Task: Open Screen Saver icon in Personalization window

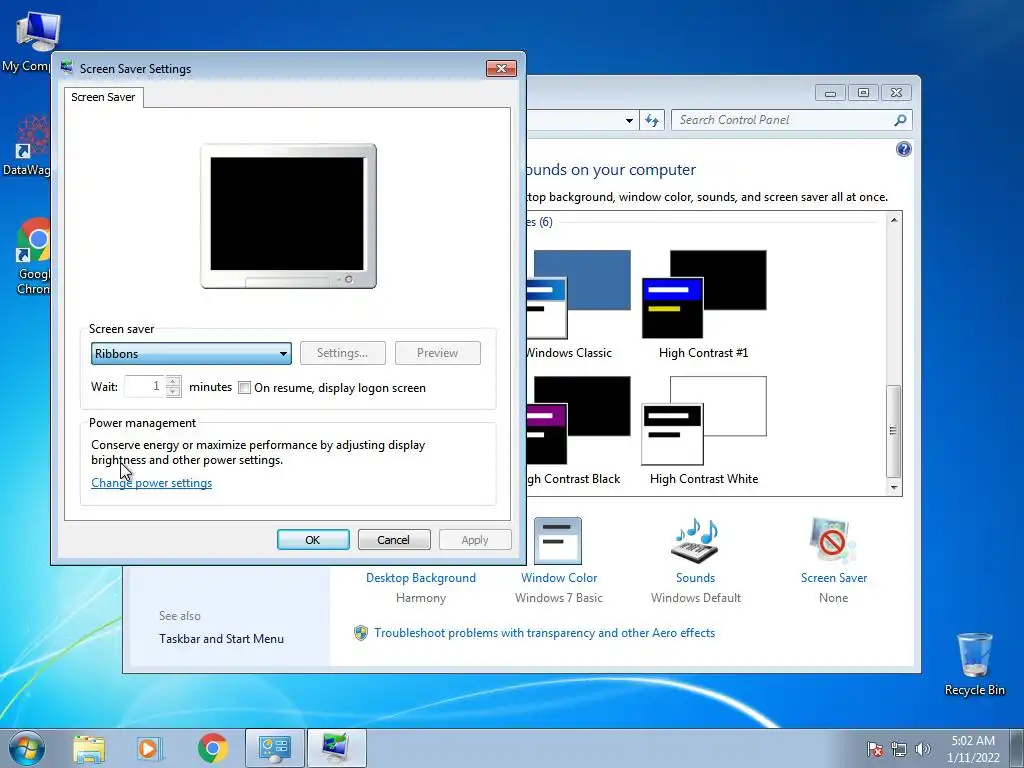Action: tap(833, 541)
